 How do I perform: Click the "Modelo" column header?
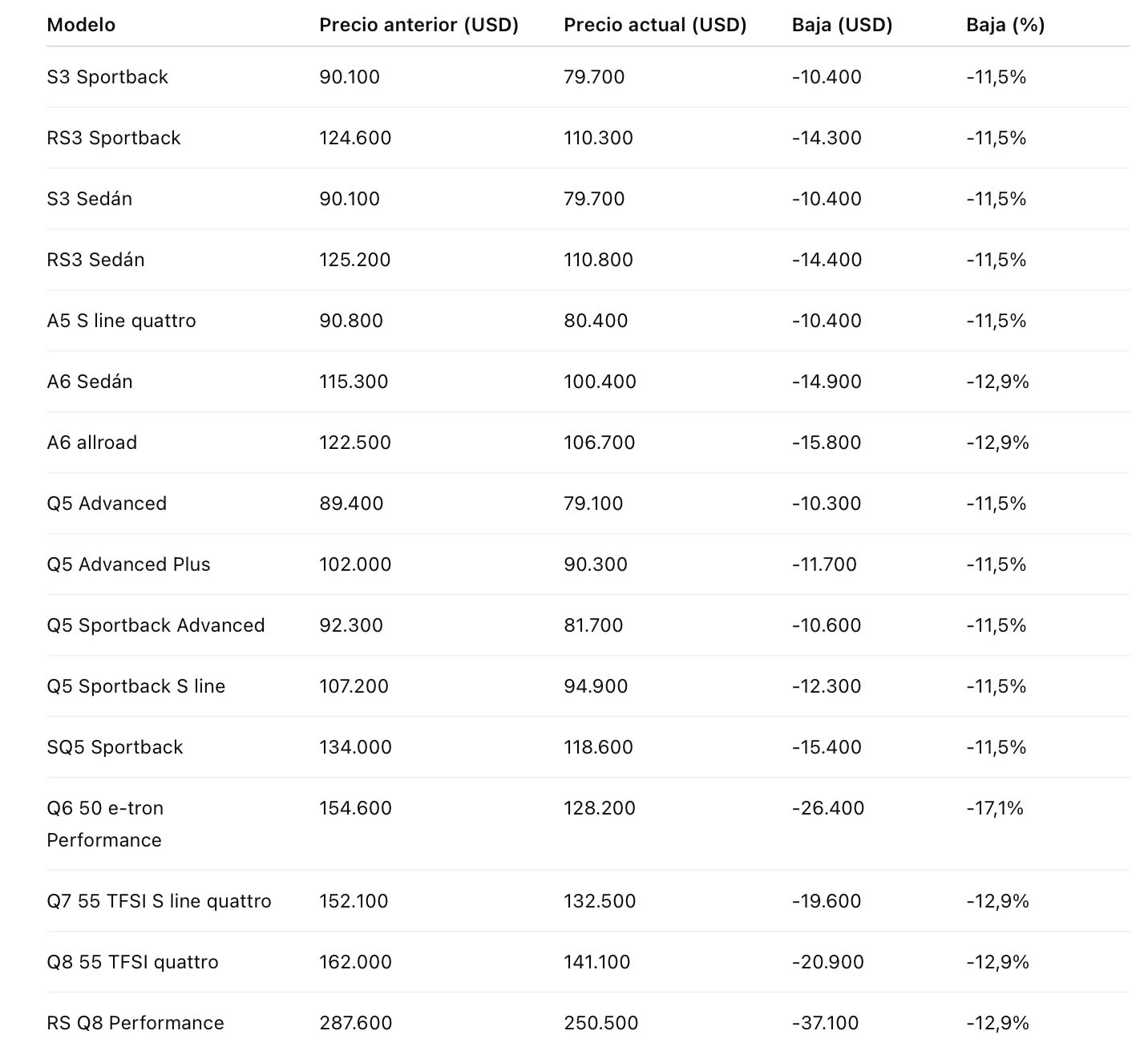pos(81,25)
